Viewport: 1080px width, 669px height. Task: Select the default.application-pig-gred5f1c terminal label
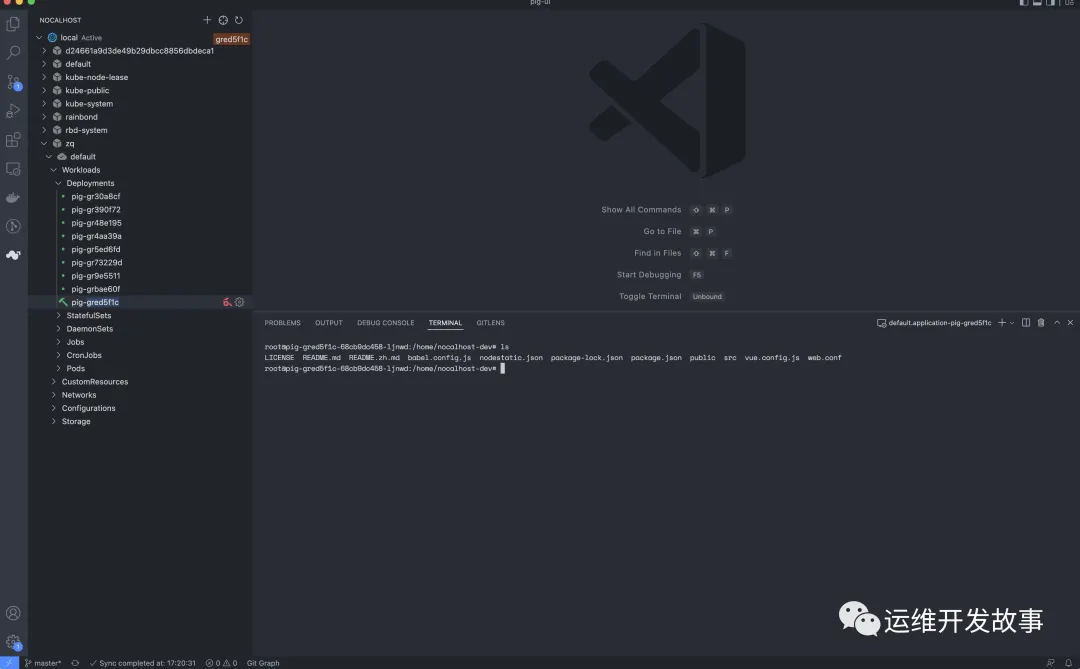tap(933, 322)
